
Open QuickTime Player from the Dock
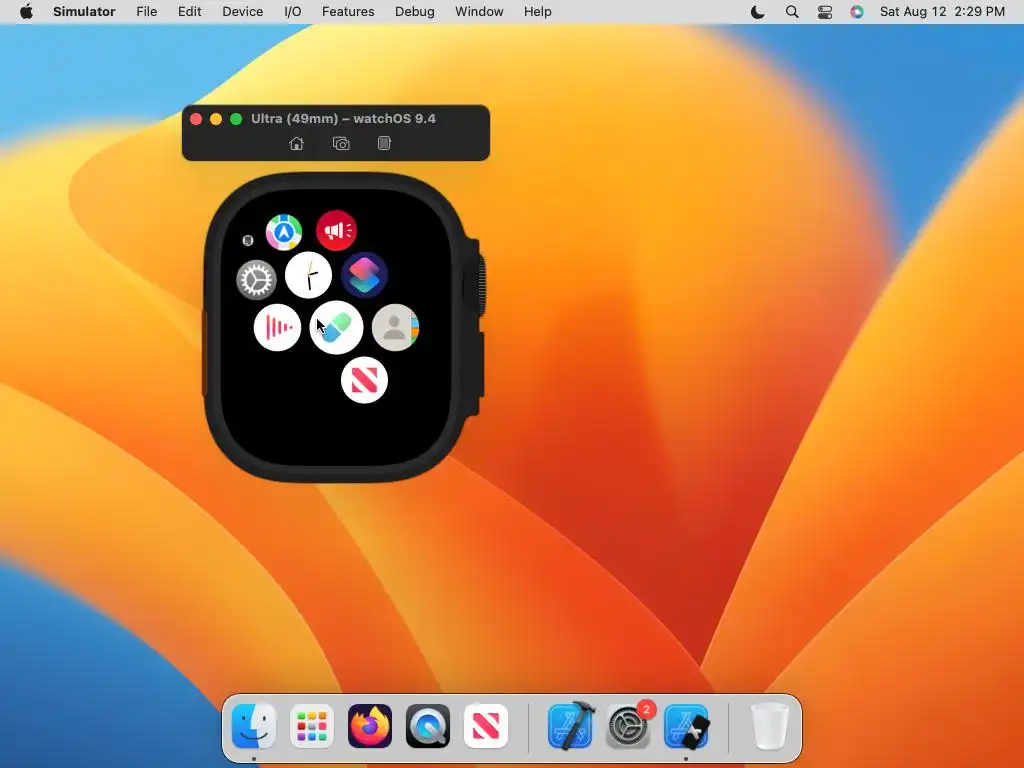coord(428,726)
